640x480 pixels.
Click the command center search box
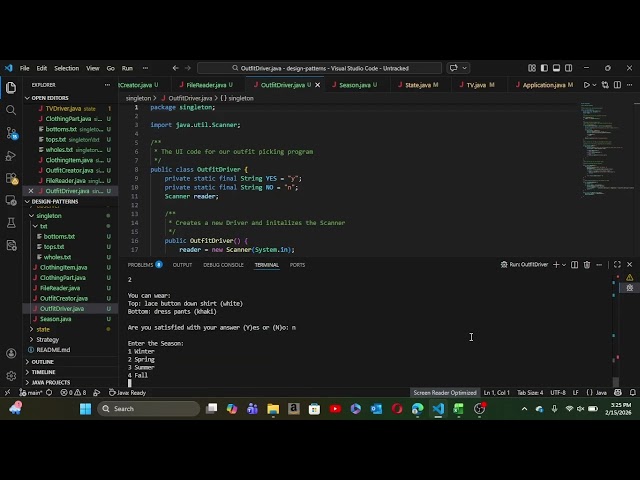[320, 68]
